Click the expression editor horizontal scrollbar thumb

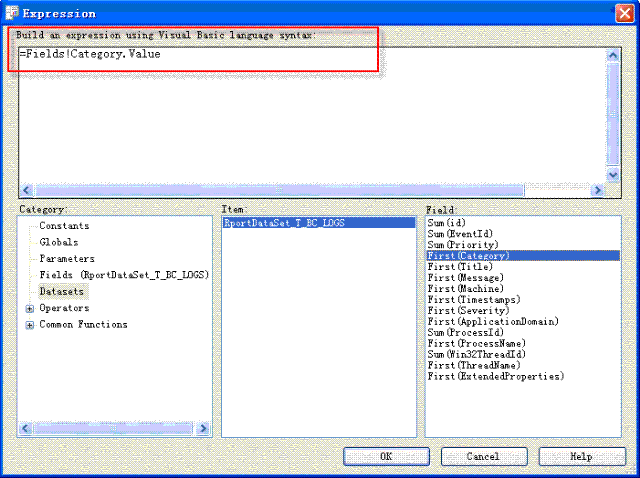click(279, 190)
